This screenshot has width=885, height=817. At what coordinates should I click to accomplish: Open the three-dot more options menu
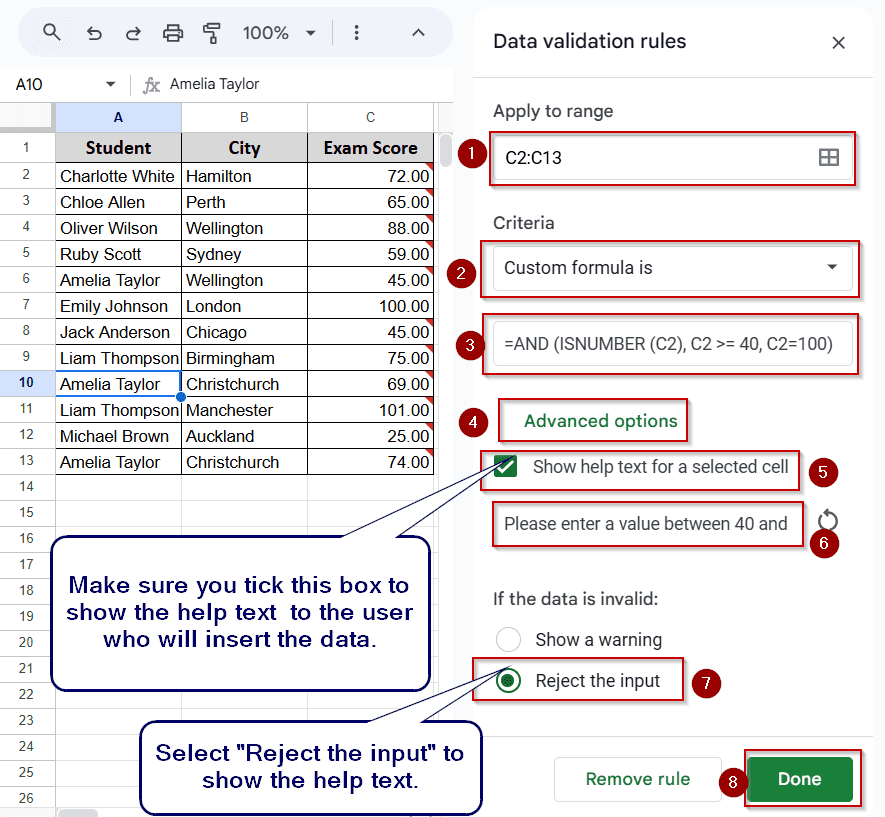click(x=356, y=33)
